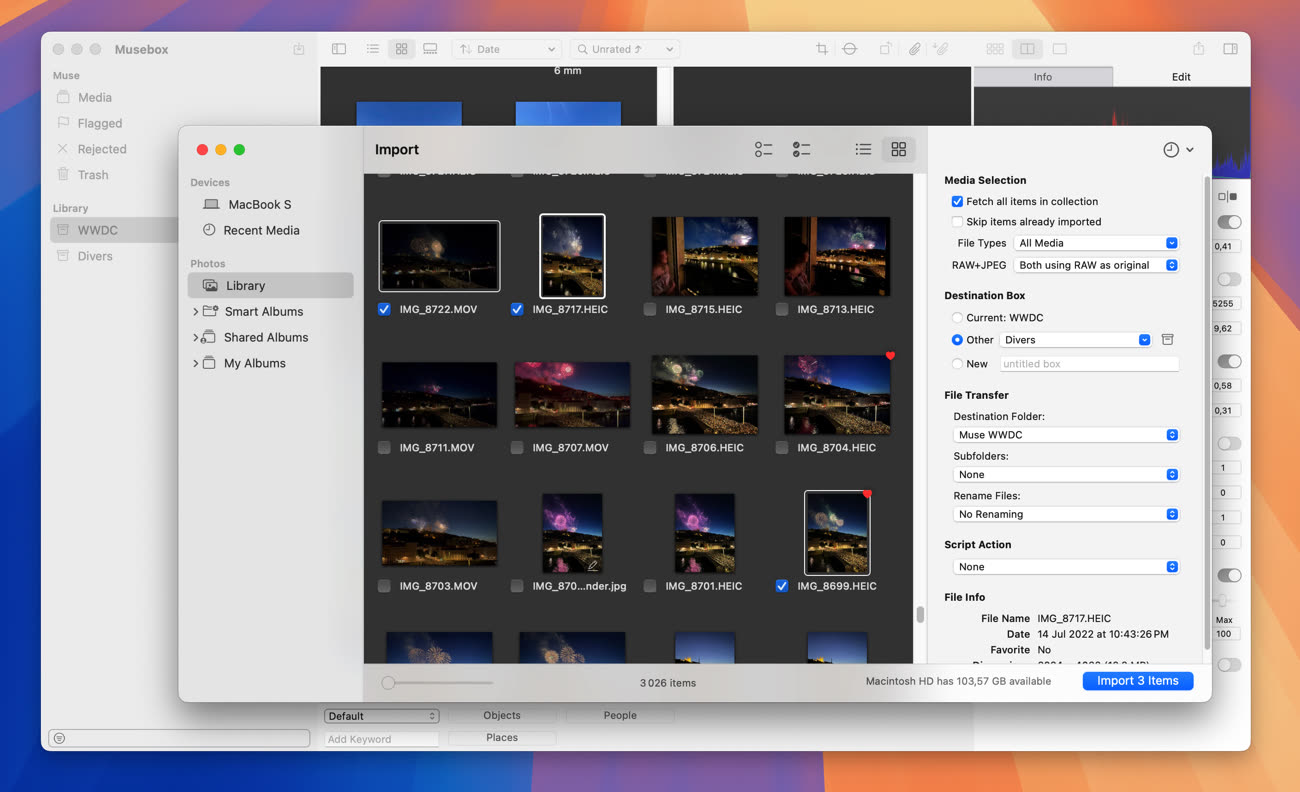Select grid view in Musebox main toolbar
Image resolution: width=1300 pixels, height=792 pixels.
tap(401, 49)
